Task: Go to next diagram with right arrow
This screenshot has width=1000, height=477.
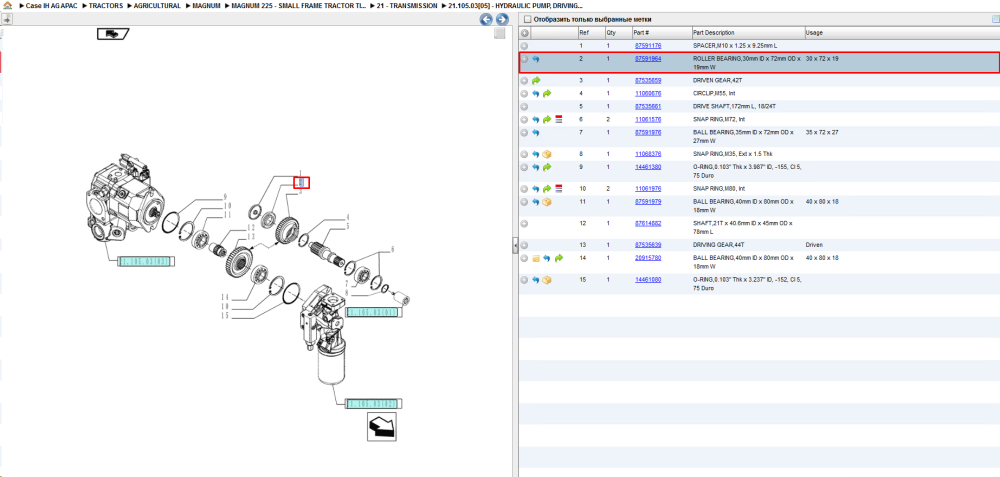Action: coord(502,19)
